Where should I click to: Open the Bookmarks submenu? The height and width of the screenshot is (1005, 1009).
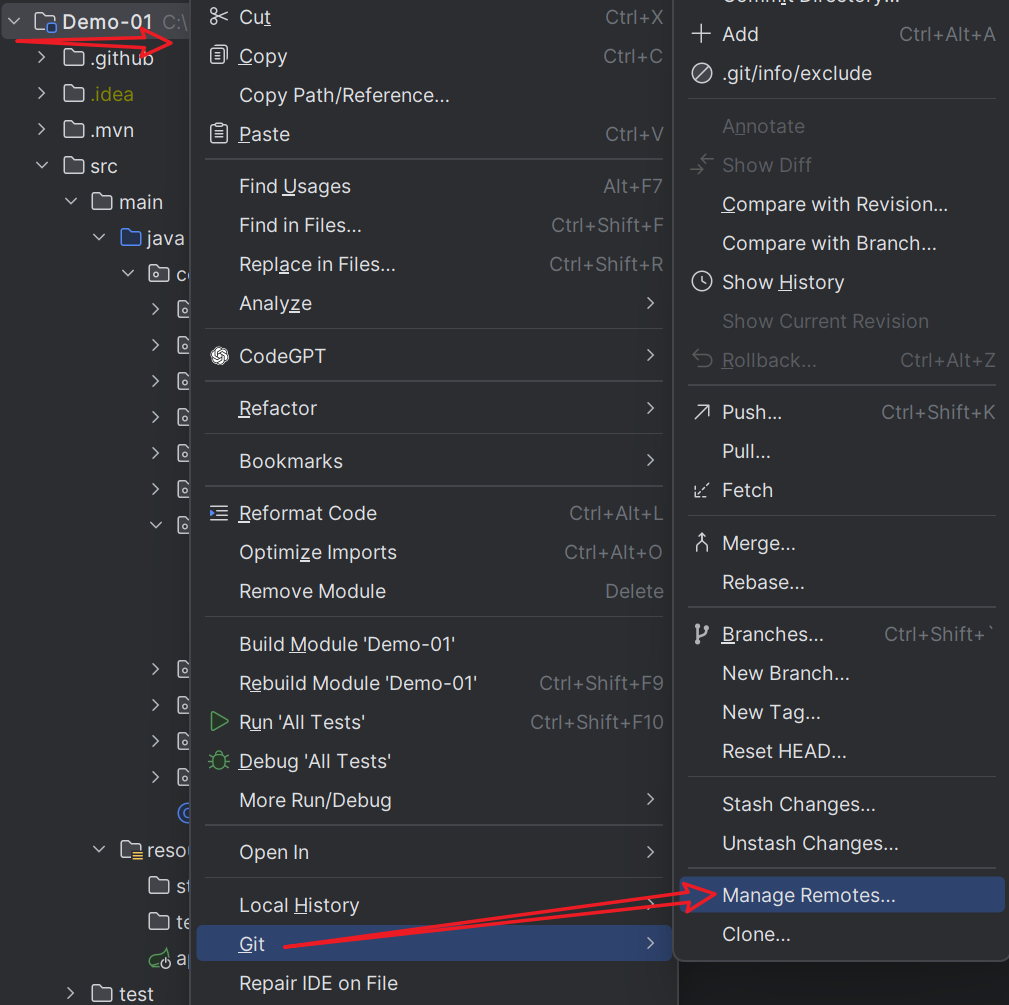click(x=434, y=461)
